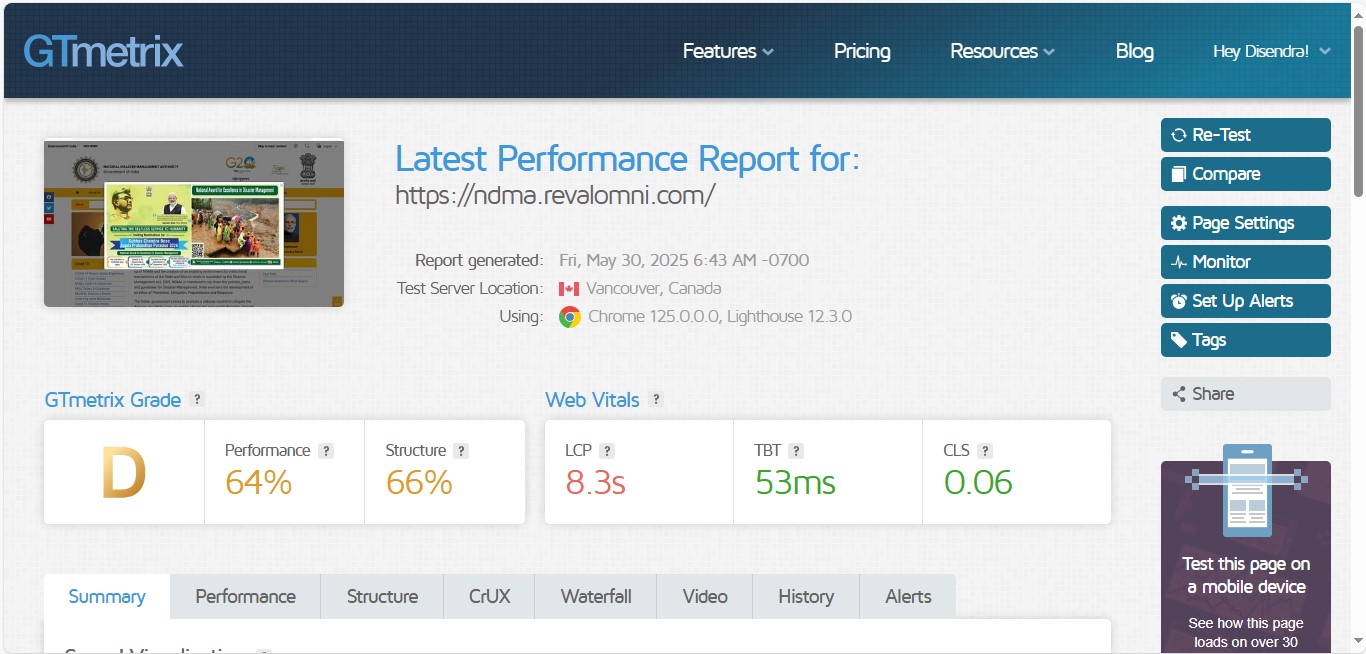The width and height of the screenshot is (1366, 654).
Task: Expand the Resources dropdown menu
Action: point(1002,51)
